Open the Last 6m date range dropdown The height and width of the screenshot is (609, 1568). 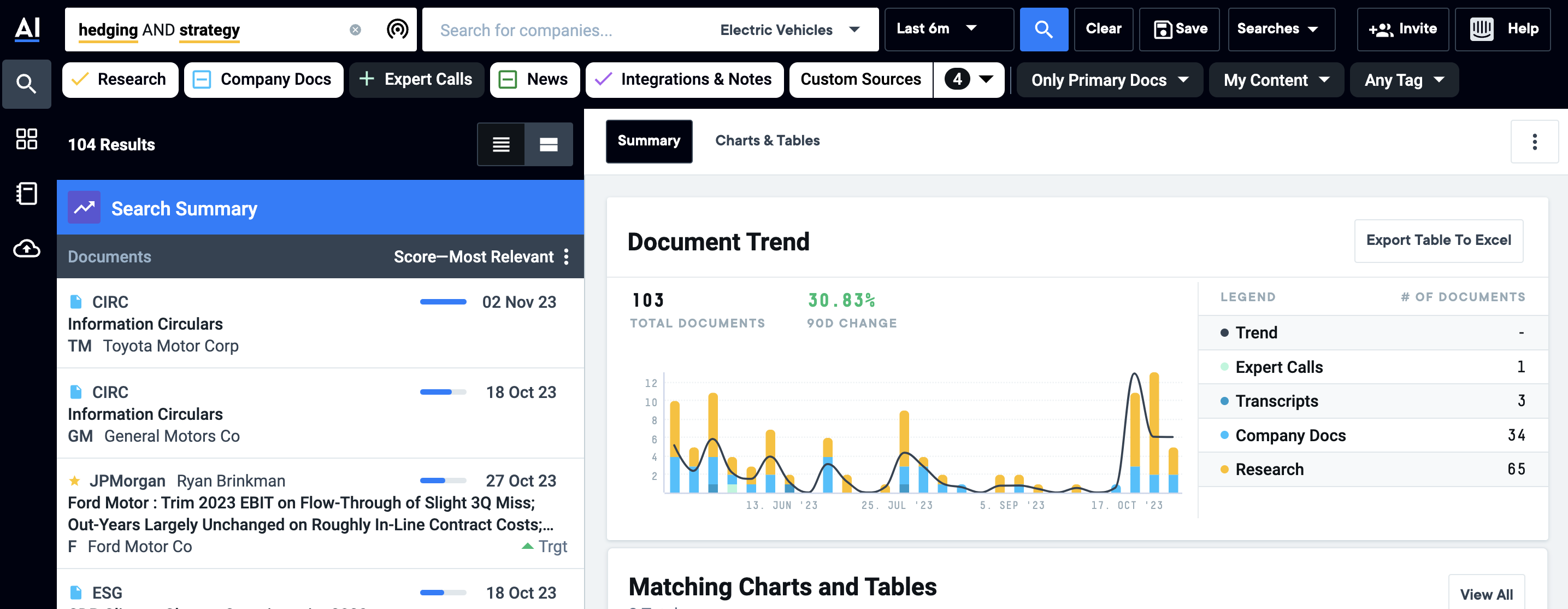click(x=949, y=29)
